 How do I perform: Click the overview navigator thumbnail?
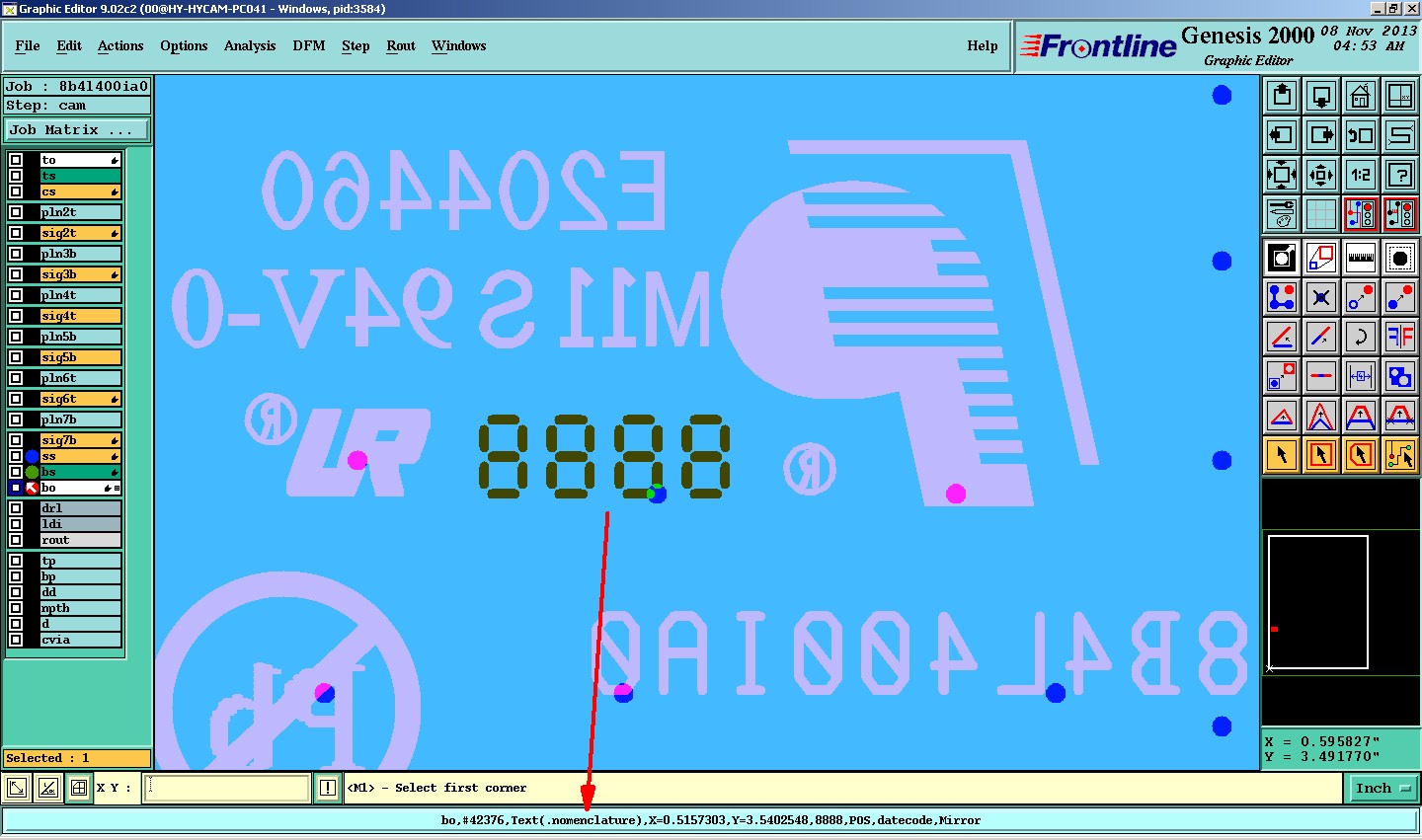(1340, 602)
